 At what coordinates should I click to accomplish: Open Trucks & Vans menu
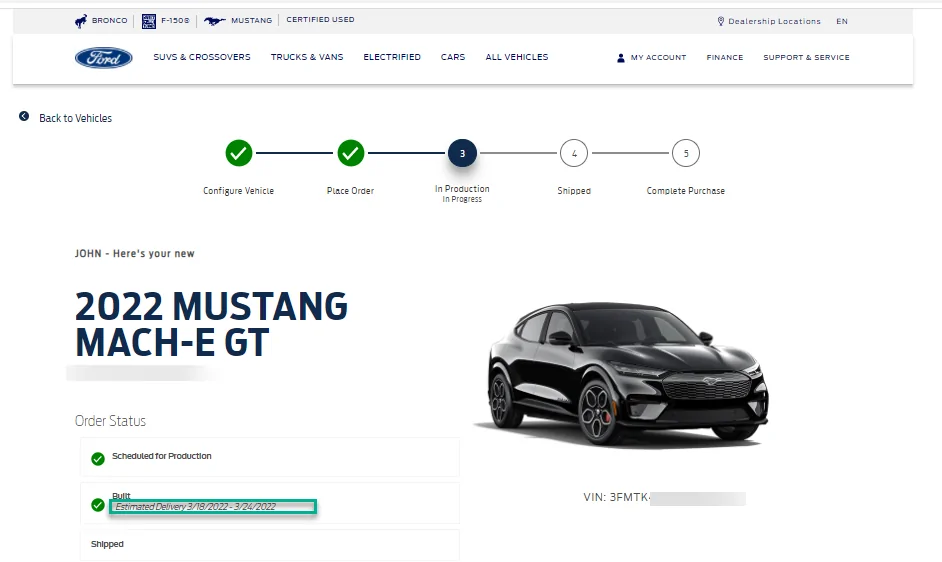pyautogui.click(x=307, y=57)
